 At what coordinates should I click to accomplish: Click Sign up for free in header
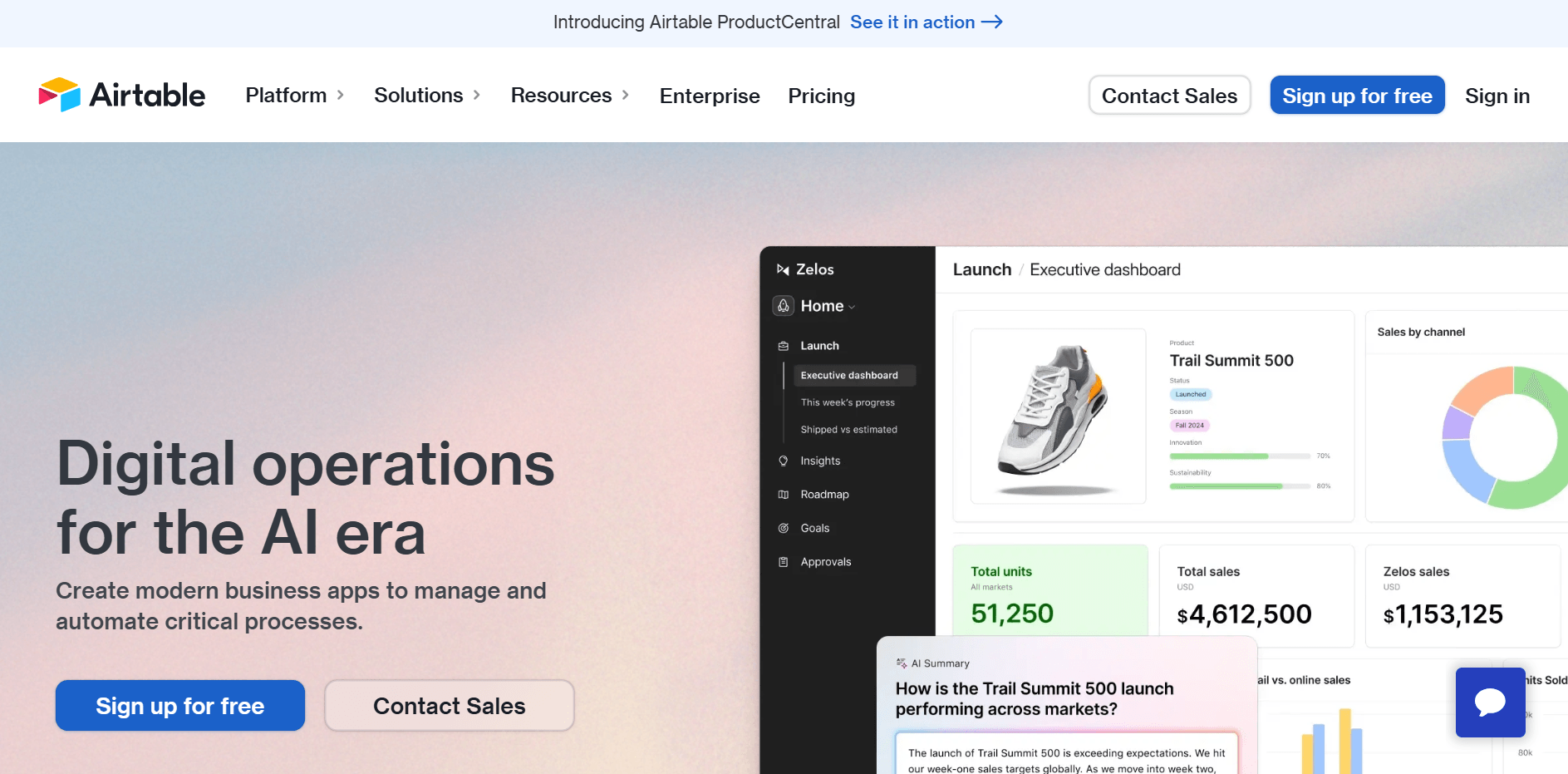[x=1357, y=96]
